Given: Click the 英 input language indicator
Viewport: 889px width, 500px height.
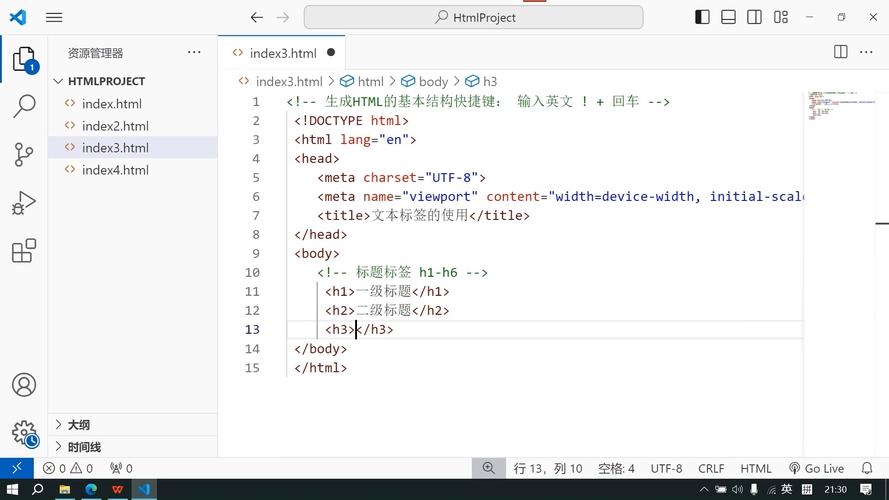Looking at the screenshot, I should (x=786, y=489).
